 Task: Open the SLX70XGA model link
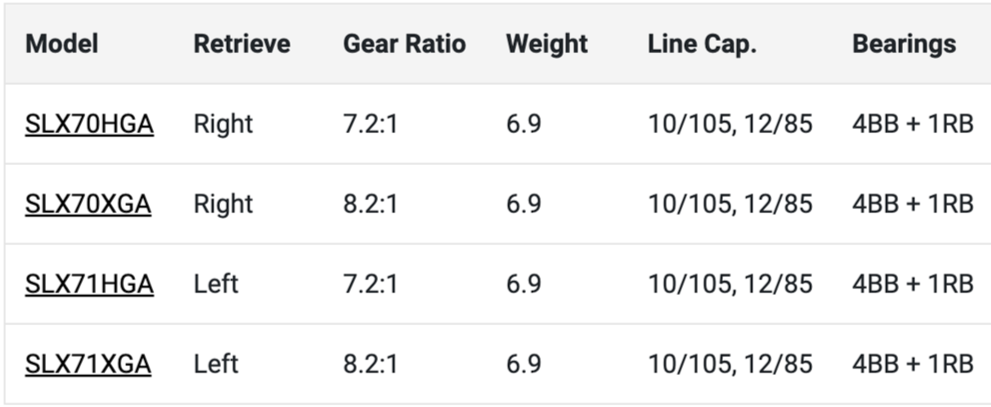pos(88,204)
